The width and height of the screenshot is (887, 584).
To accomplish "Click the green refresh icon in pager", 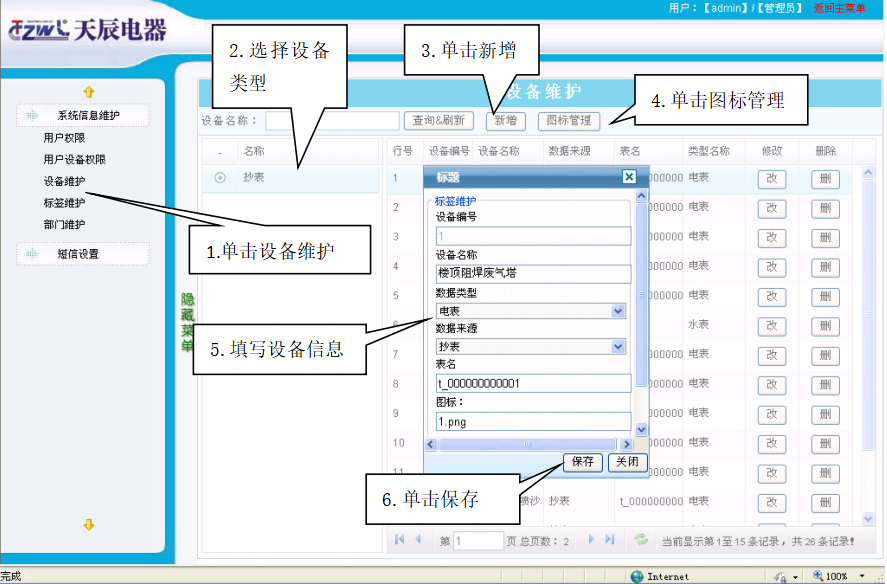I will [x=641, y=539].
